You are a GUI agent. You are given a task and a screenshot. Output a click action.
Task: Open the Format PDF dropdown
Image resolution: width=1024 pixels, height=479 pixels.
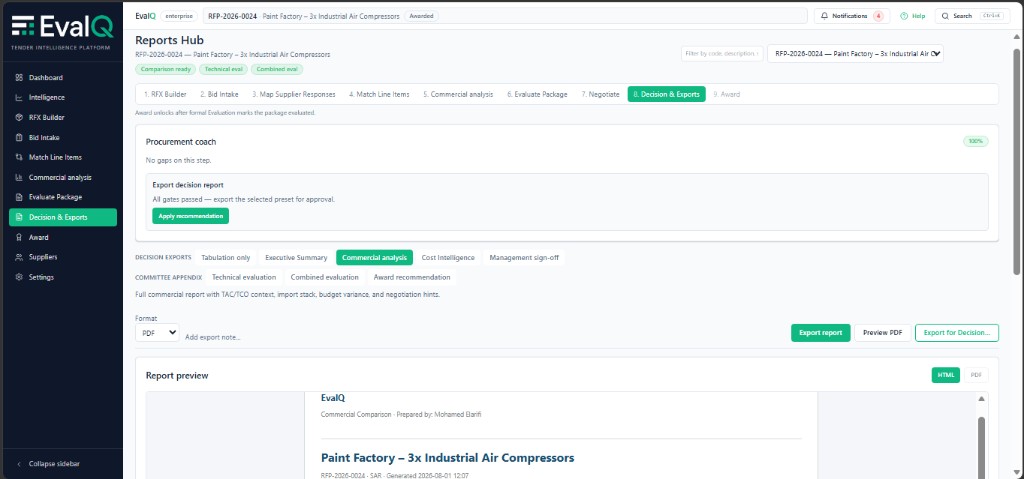click(x=157, y=333)
